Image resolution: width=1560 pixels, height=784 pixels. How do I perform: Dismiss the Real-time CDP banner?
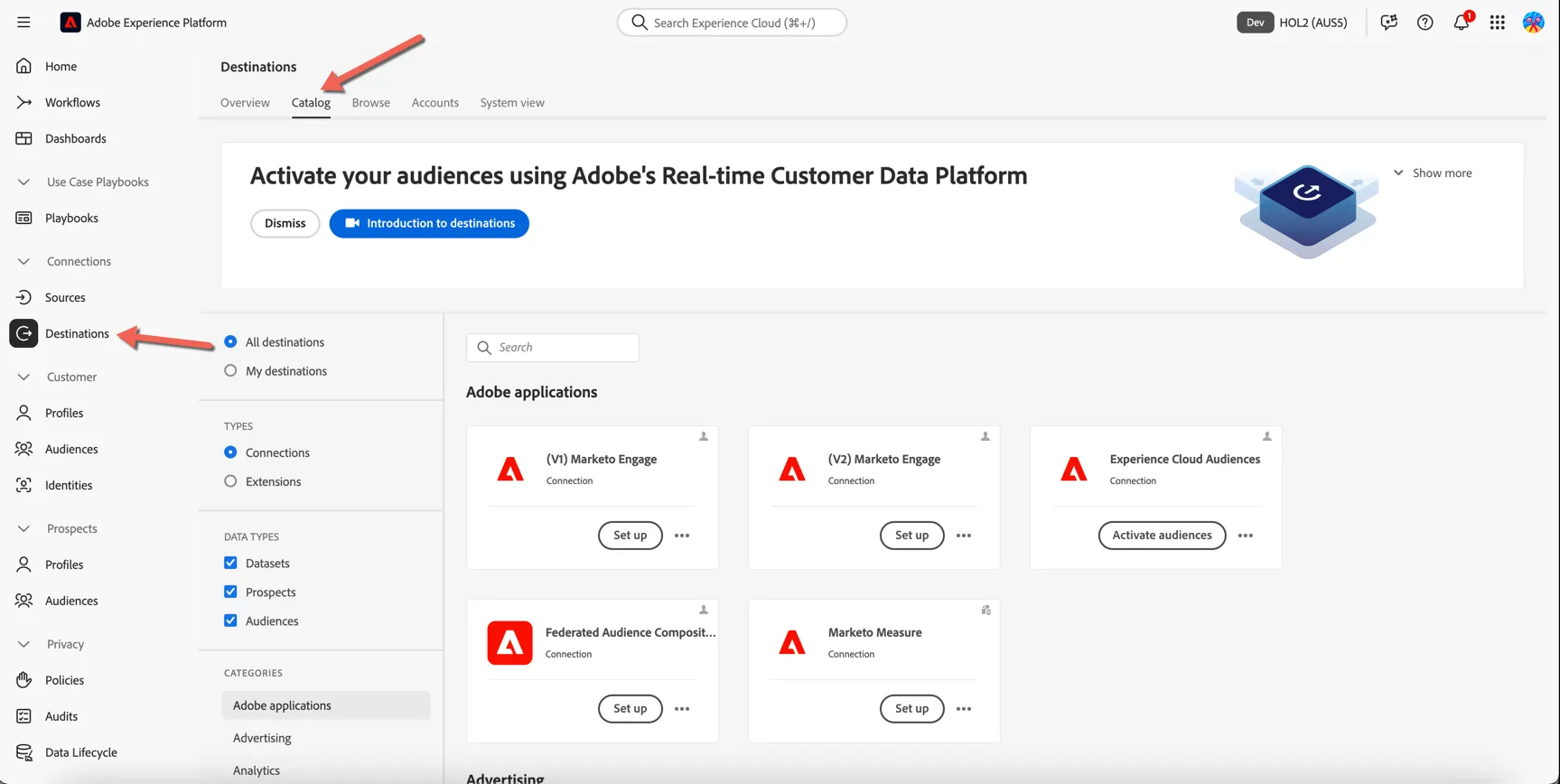point(285,223)
